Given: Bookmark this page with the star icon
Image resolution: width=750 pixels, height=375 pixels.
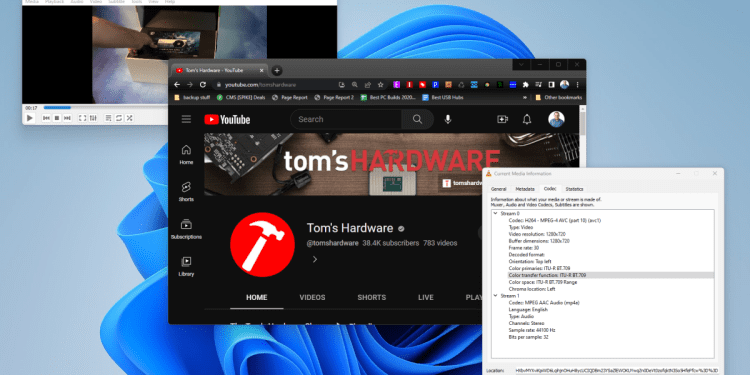Looking at the screenshot, I should click(x=380, y=85).
